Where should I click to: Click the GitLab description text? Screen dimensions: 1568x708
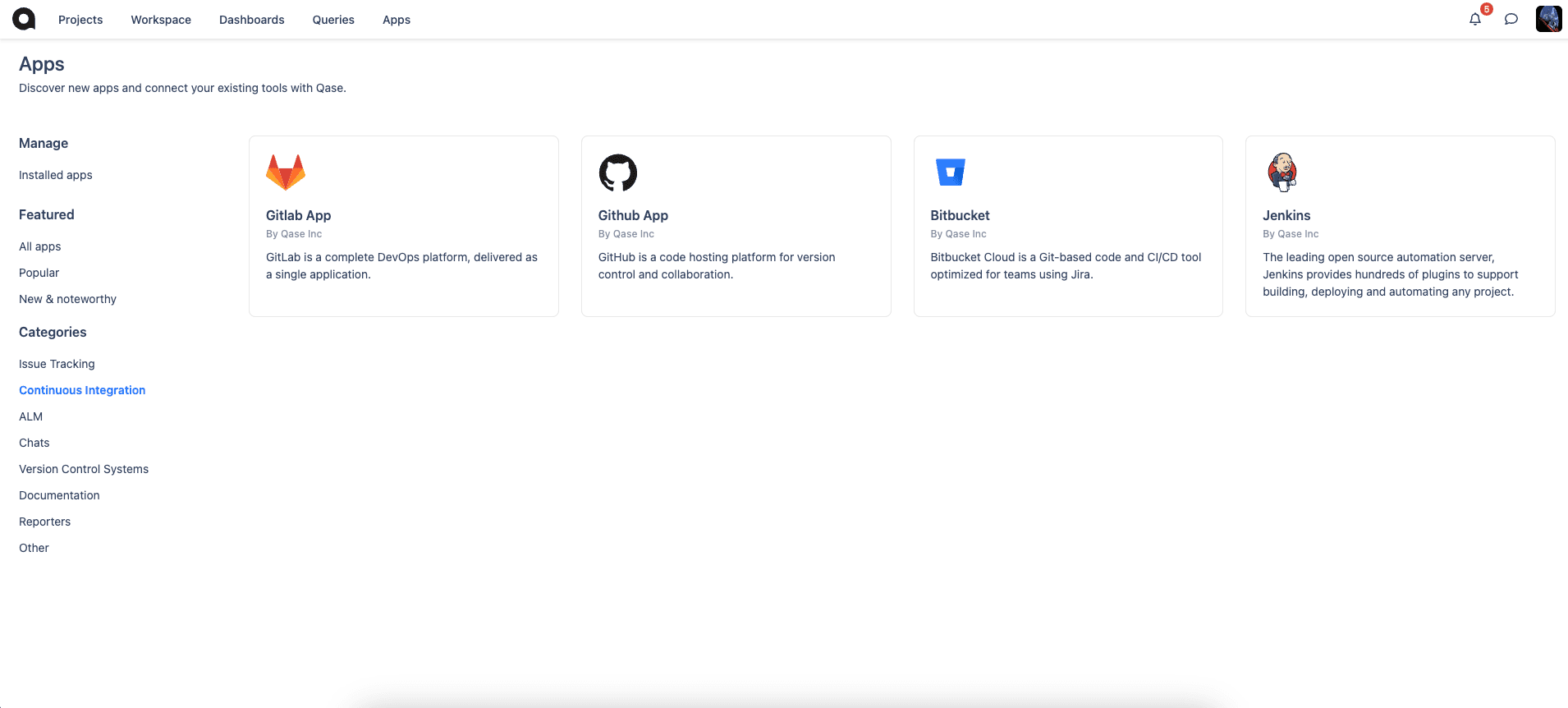[x=401, y=265]
